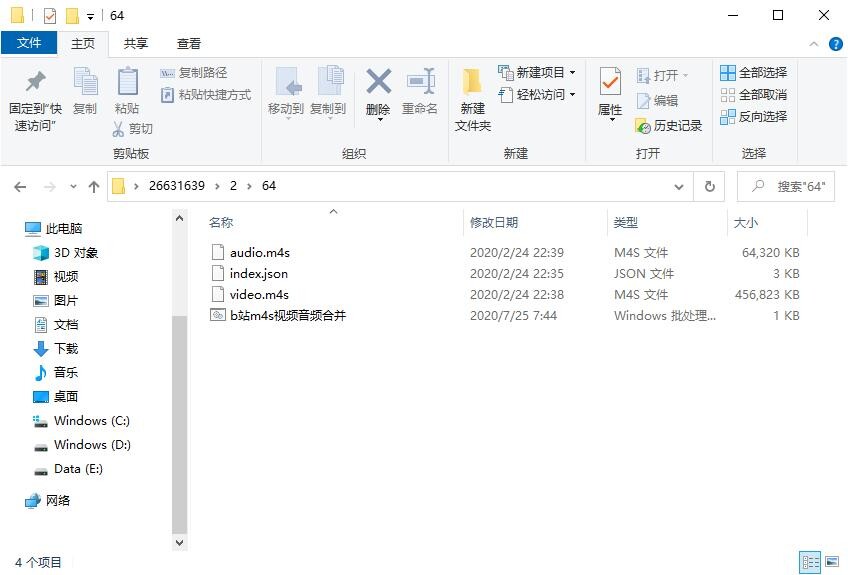Switch to details view toggle
This screenshot has width=848, height=575.
[810, 562]
